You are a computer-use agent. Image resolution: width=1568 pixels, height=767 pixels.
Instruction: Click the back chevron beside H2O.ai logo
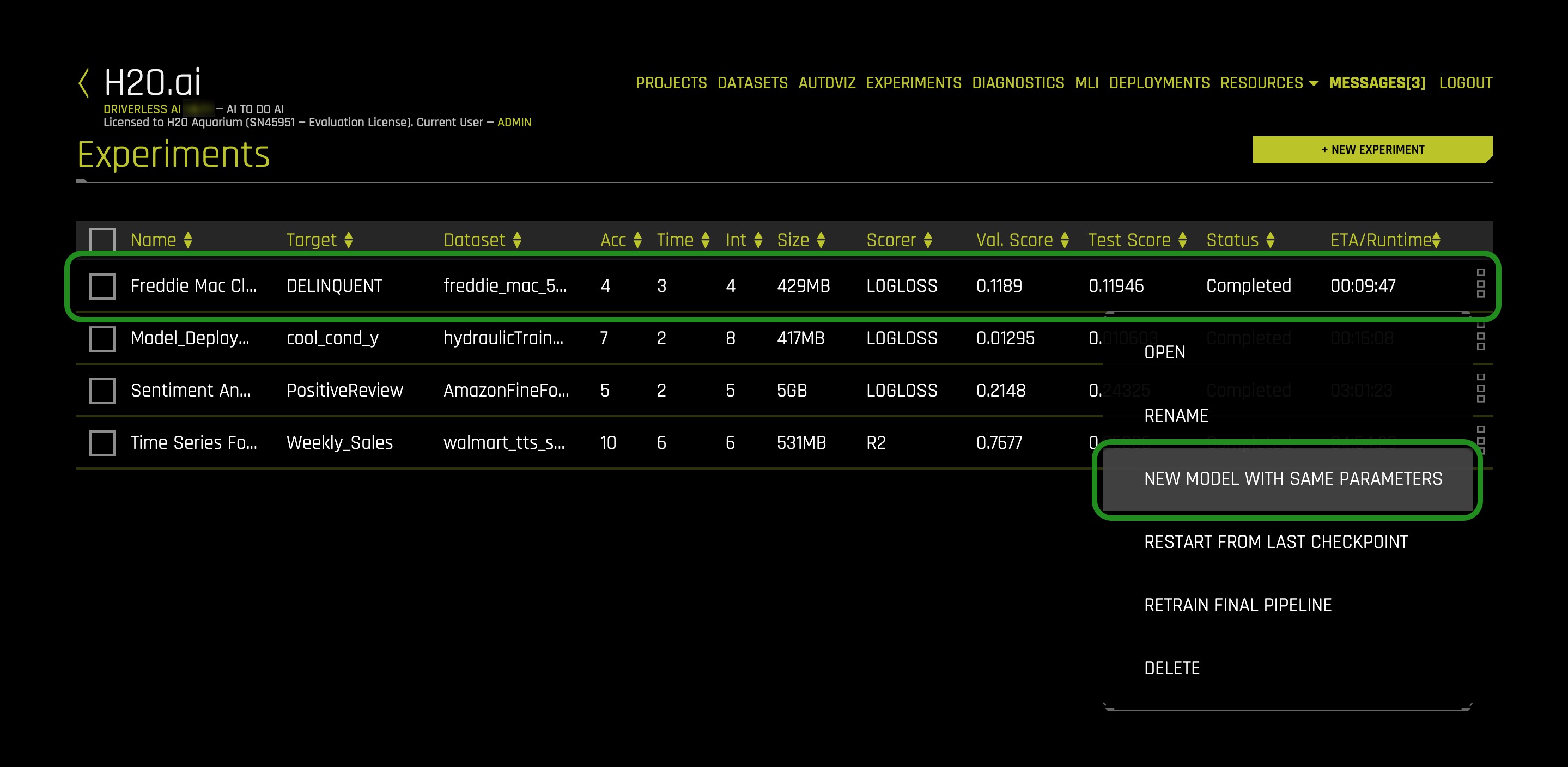pos(84,83)
